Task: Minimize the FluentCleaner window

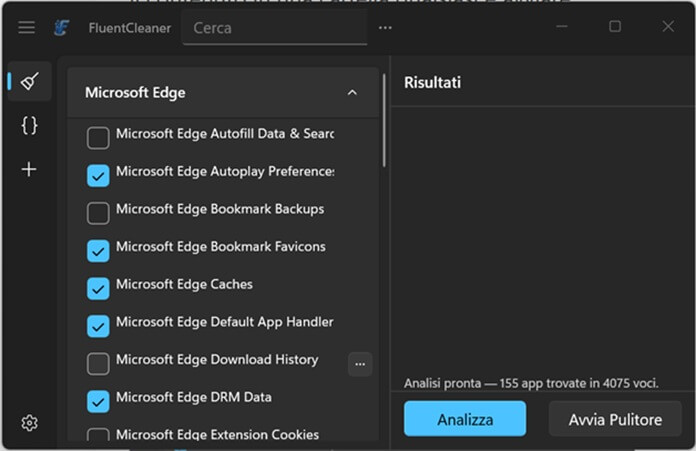Action: coord(562,27)
